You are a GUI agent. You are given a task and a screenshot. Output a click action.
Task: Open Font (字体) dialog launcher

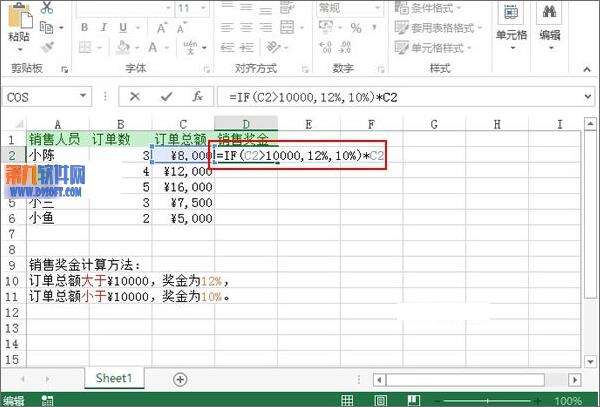[x=207, y=70]
